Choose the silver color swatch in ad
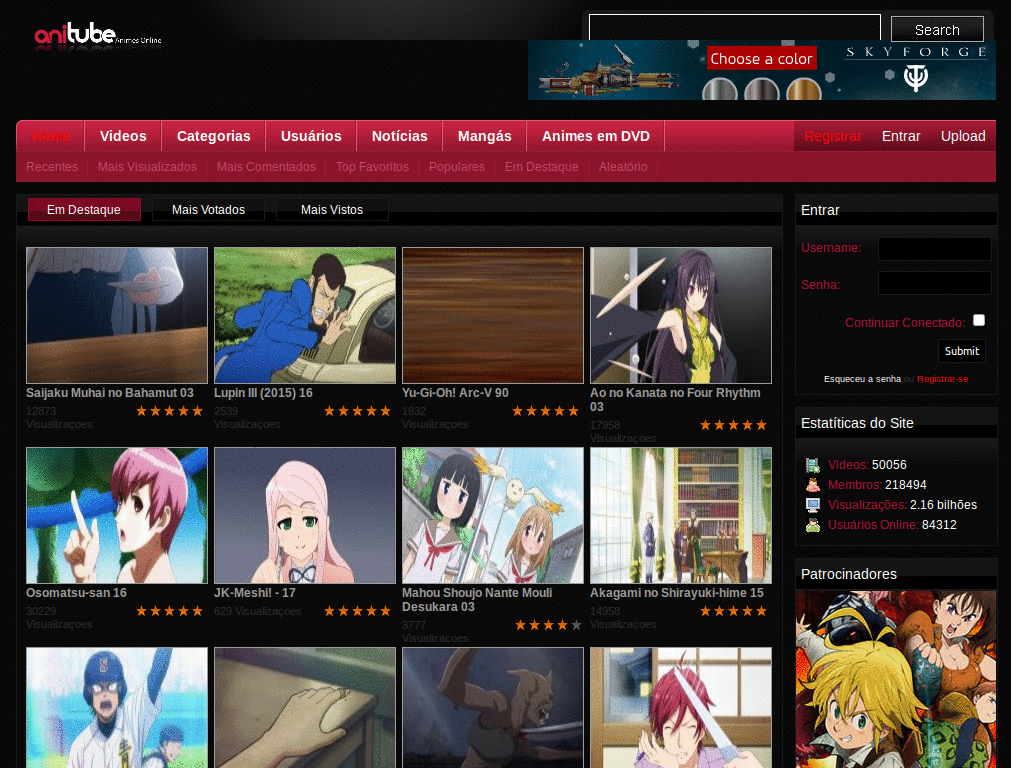 720,89
